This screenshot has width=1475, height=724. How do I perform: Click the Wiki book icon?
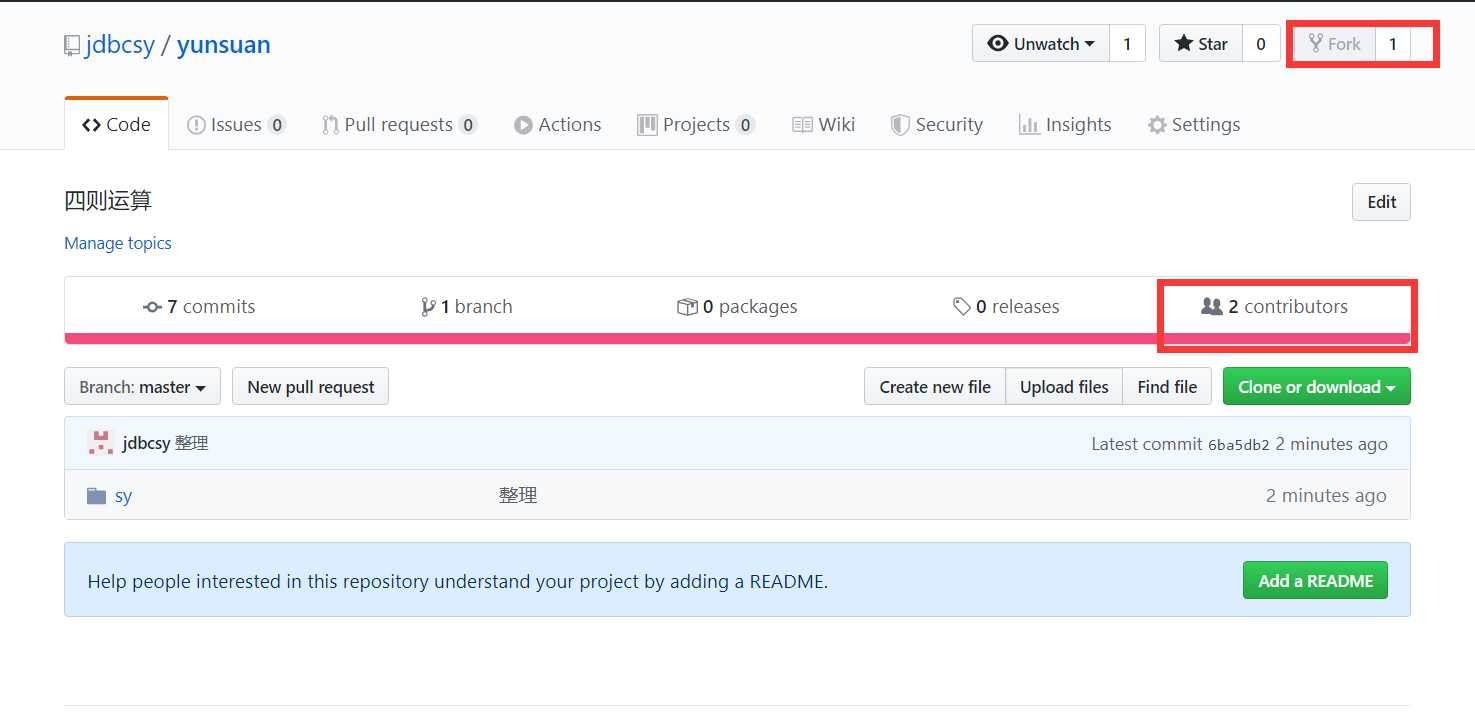coord(802,125)
